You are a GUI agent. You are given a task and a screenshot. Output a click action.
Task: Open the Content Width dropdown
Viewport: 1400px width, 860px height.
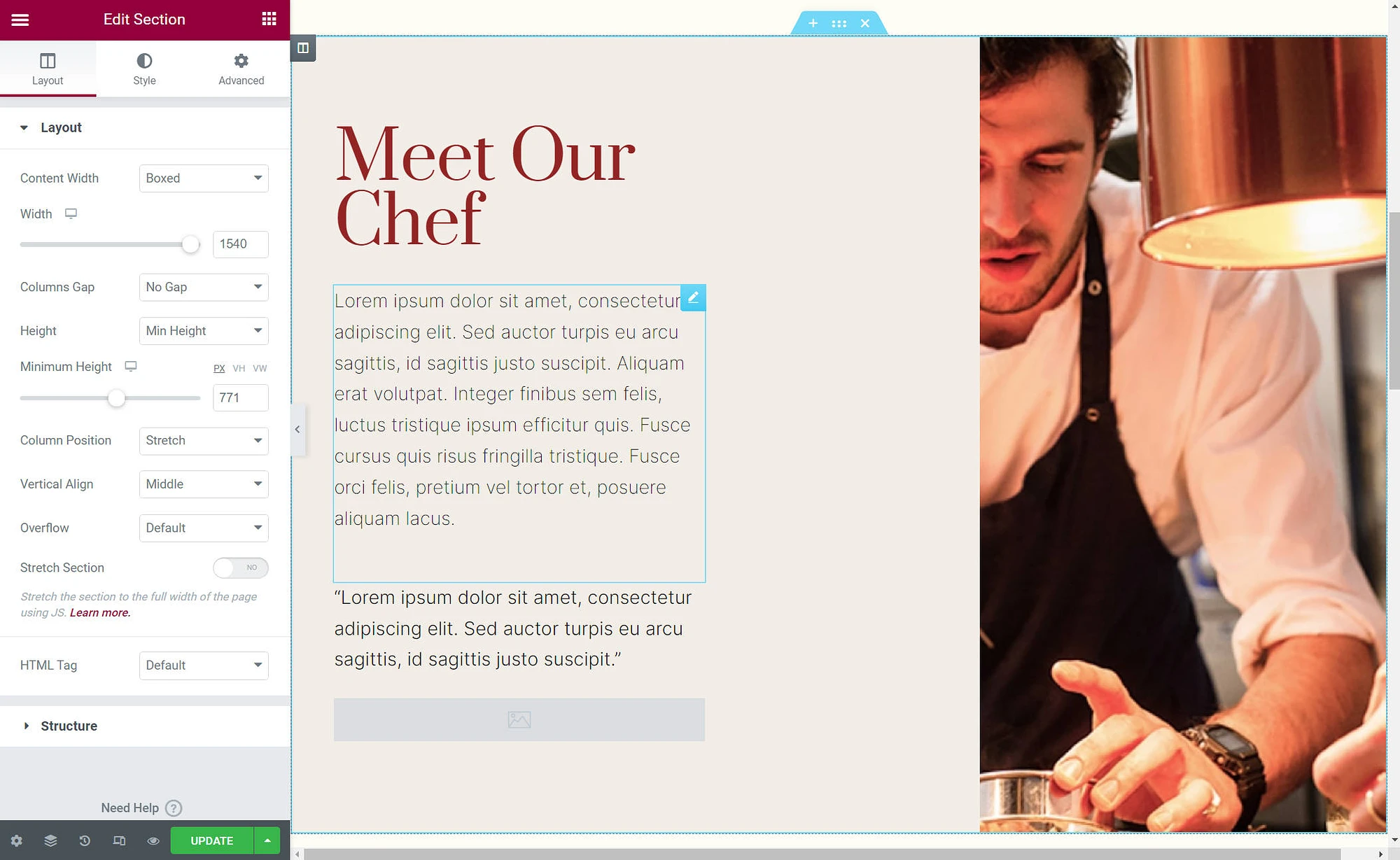[202, 178]
